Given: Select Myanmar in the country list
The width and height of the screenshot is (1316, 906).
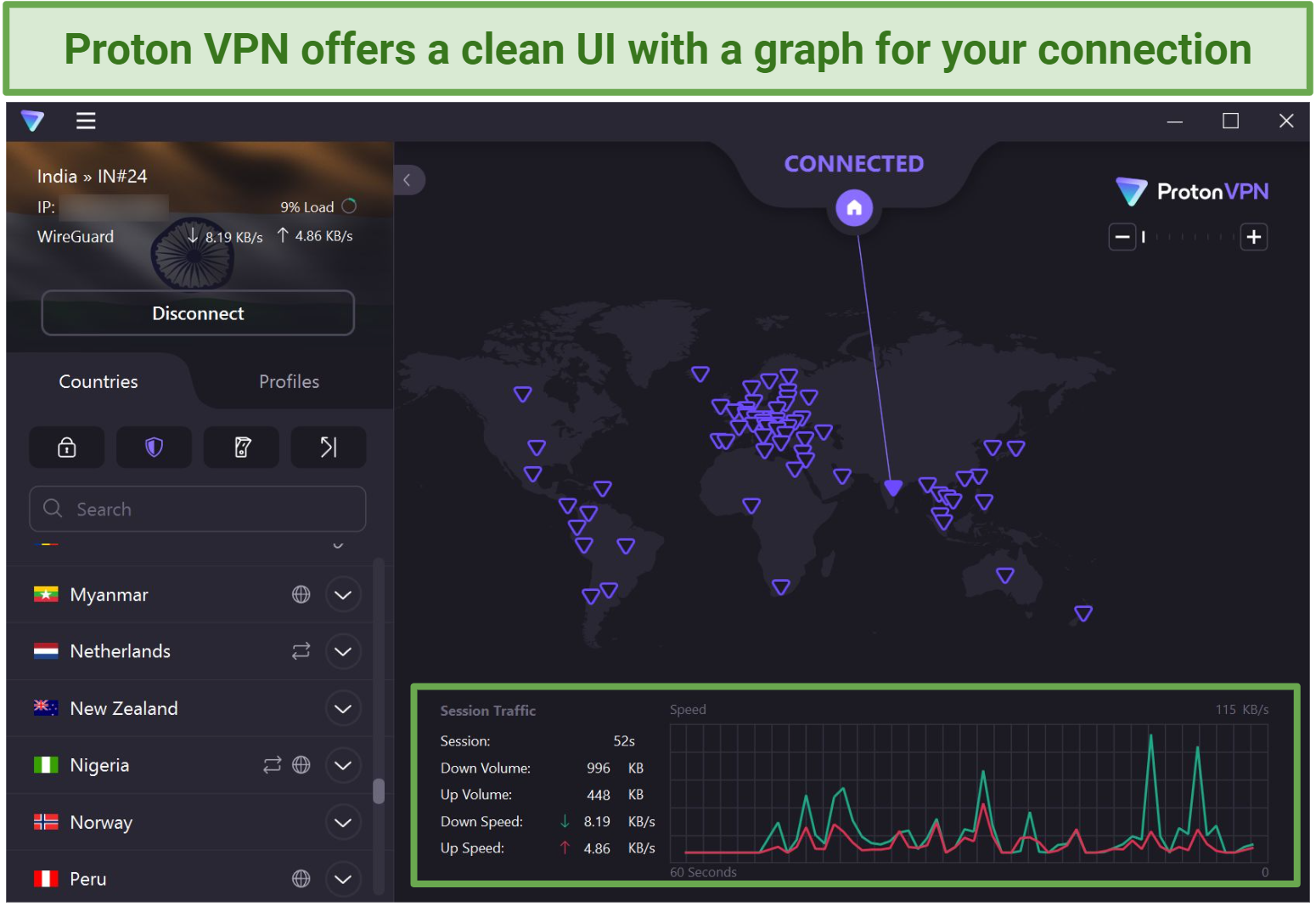Looking at the screenshot, I should [x=190, y=594].
